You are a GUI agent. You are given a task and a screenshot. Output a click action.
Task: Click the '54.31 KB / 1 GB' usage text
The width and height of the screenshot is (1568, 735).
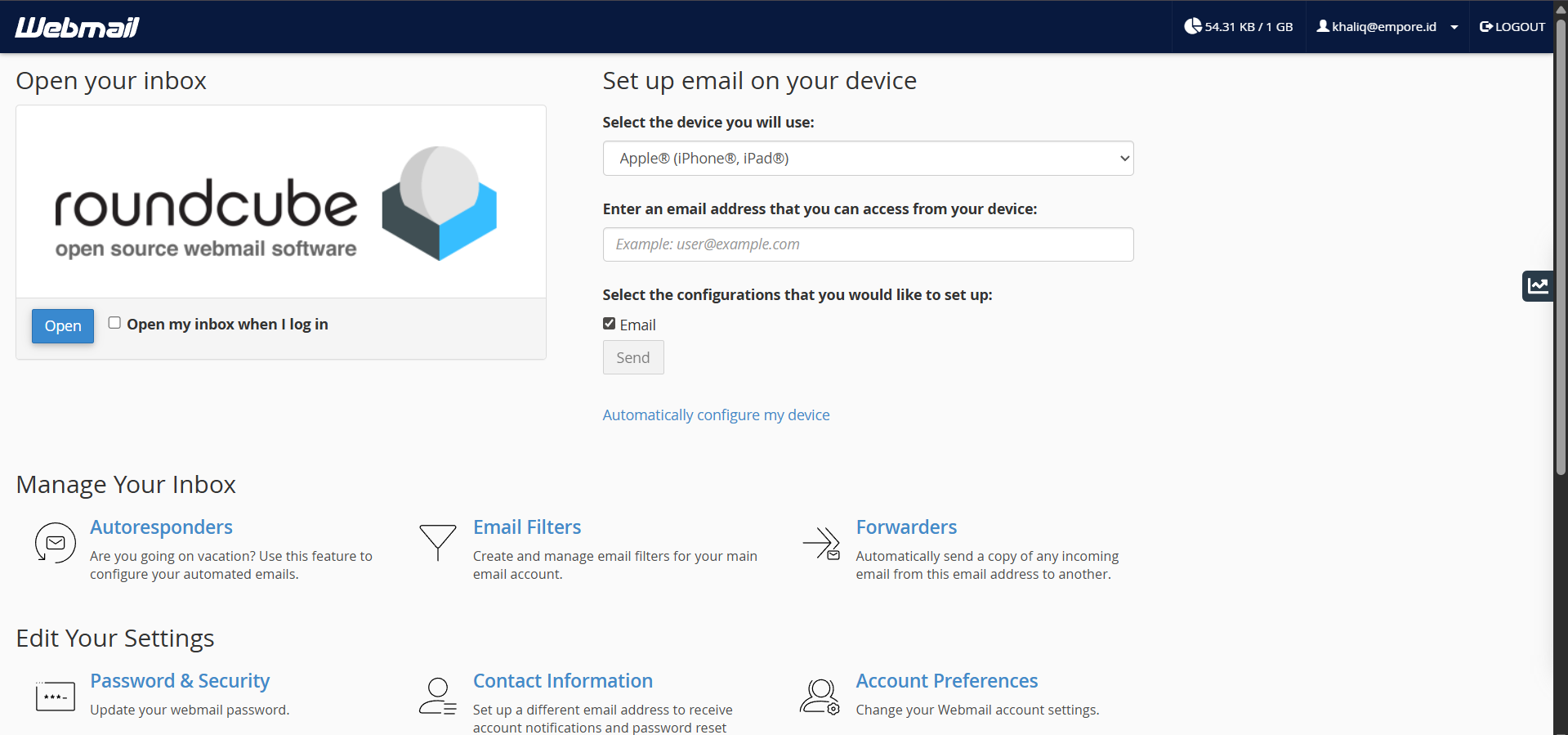(1249, 27)
